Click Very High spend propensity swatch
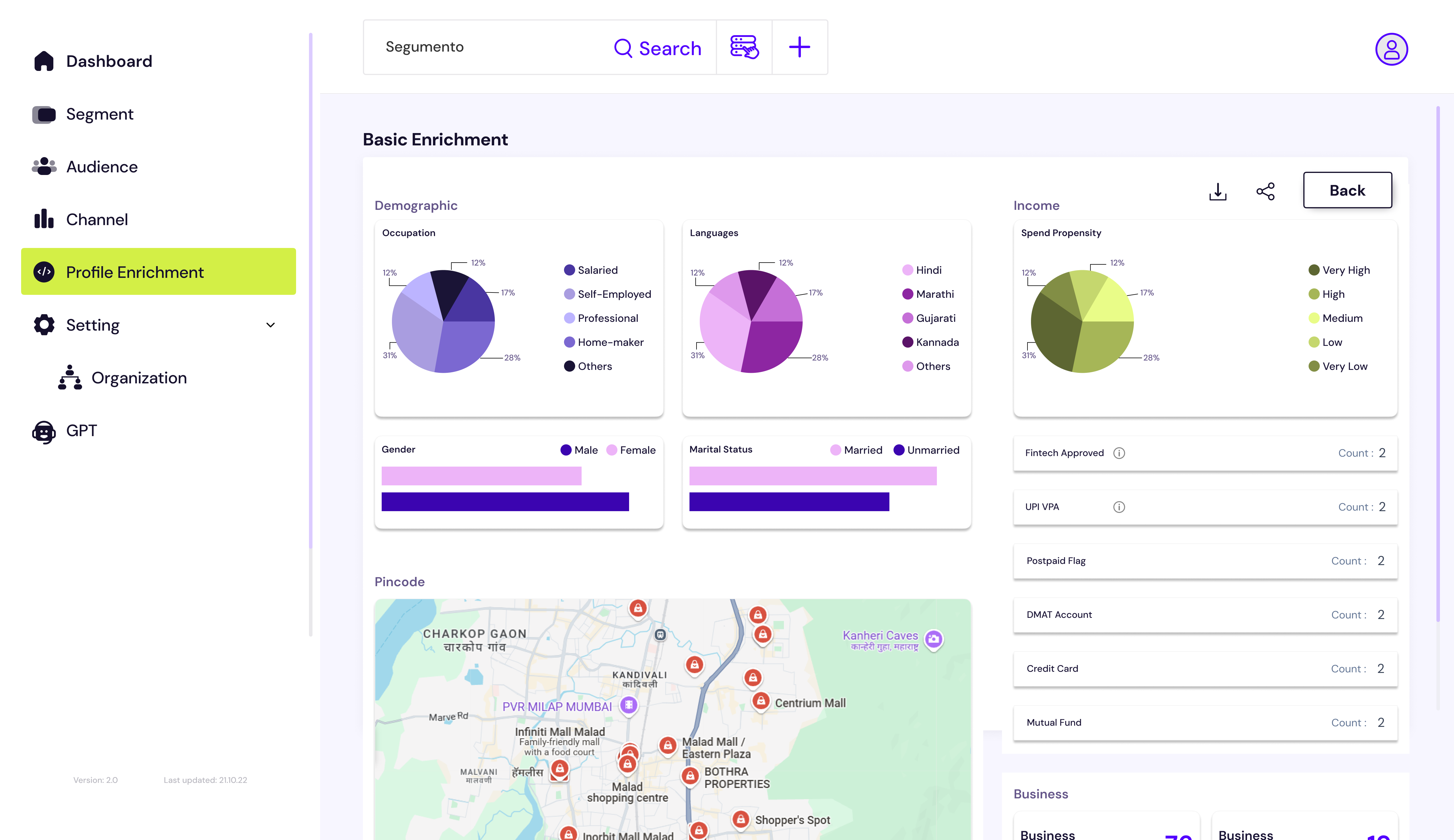 (x=1314, y=270)
